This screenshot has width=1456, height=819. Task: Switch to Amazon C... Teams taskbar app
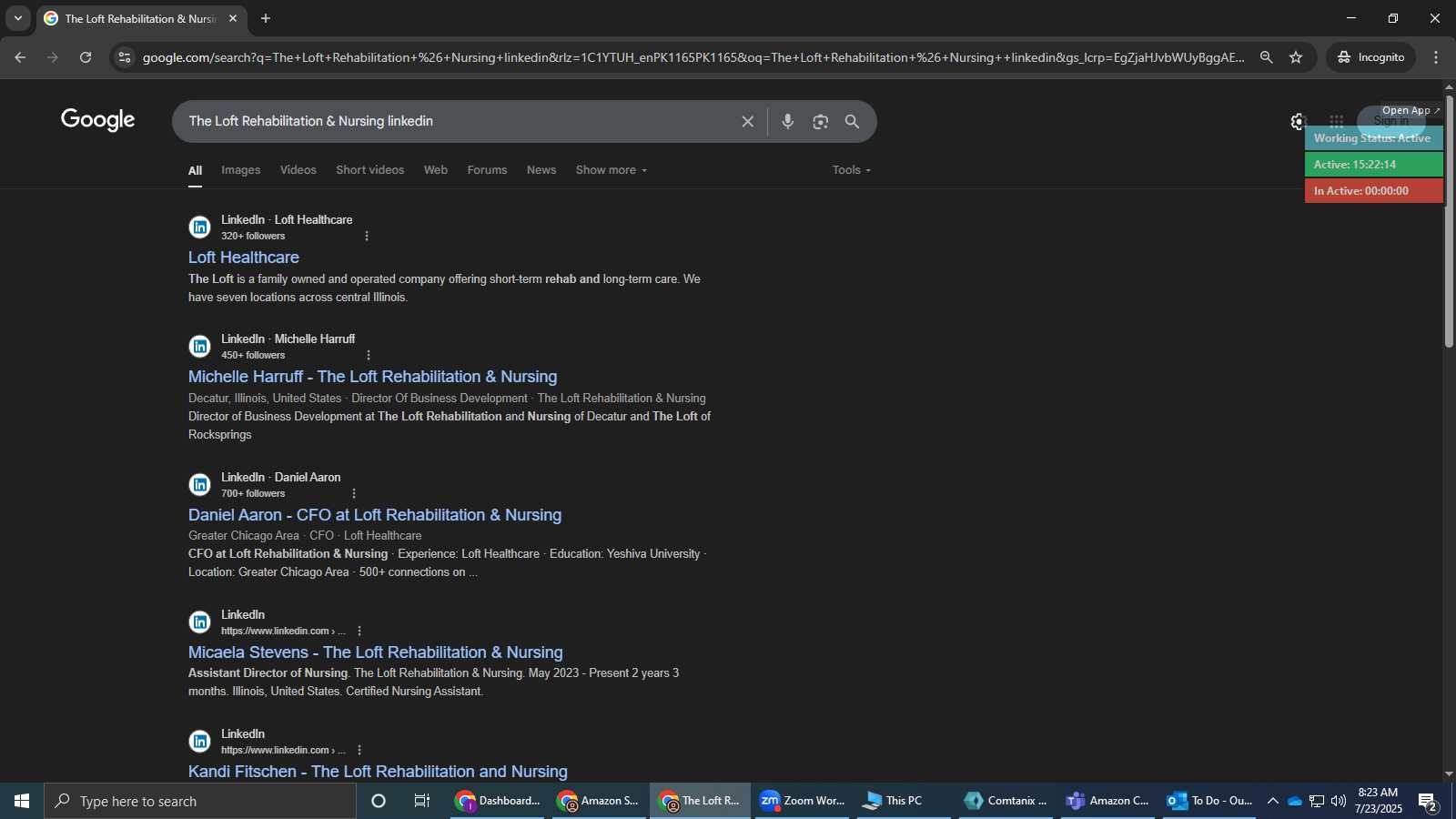(x=1107, y=801)
